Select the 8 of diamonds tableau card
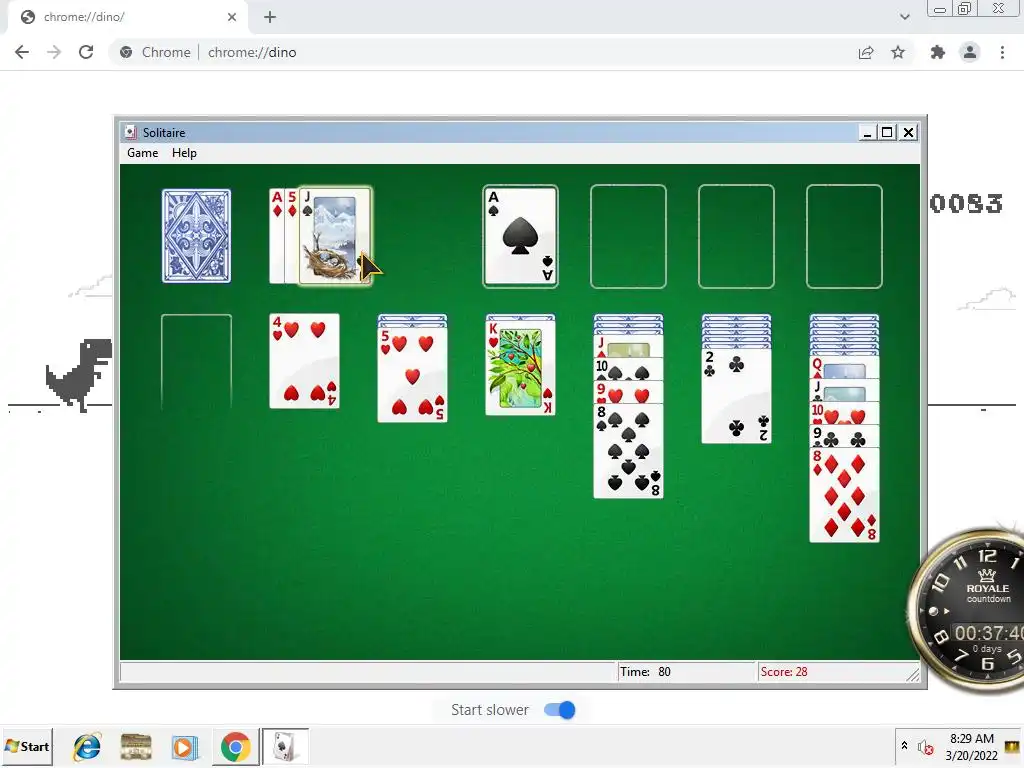This screenshot has height=768, width=1024. (844, 495)
